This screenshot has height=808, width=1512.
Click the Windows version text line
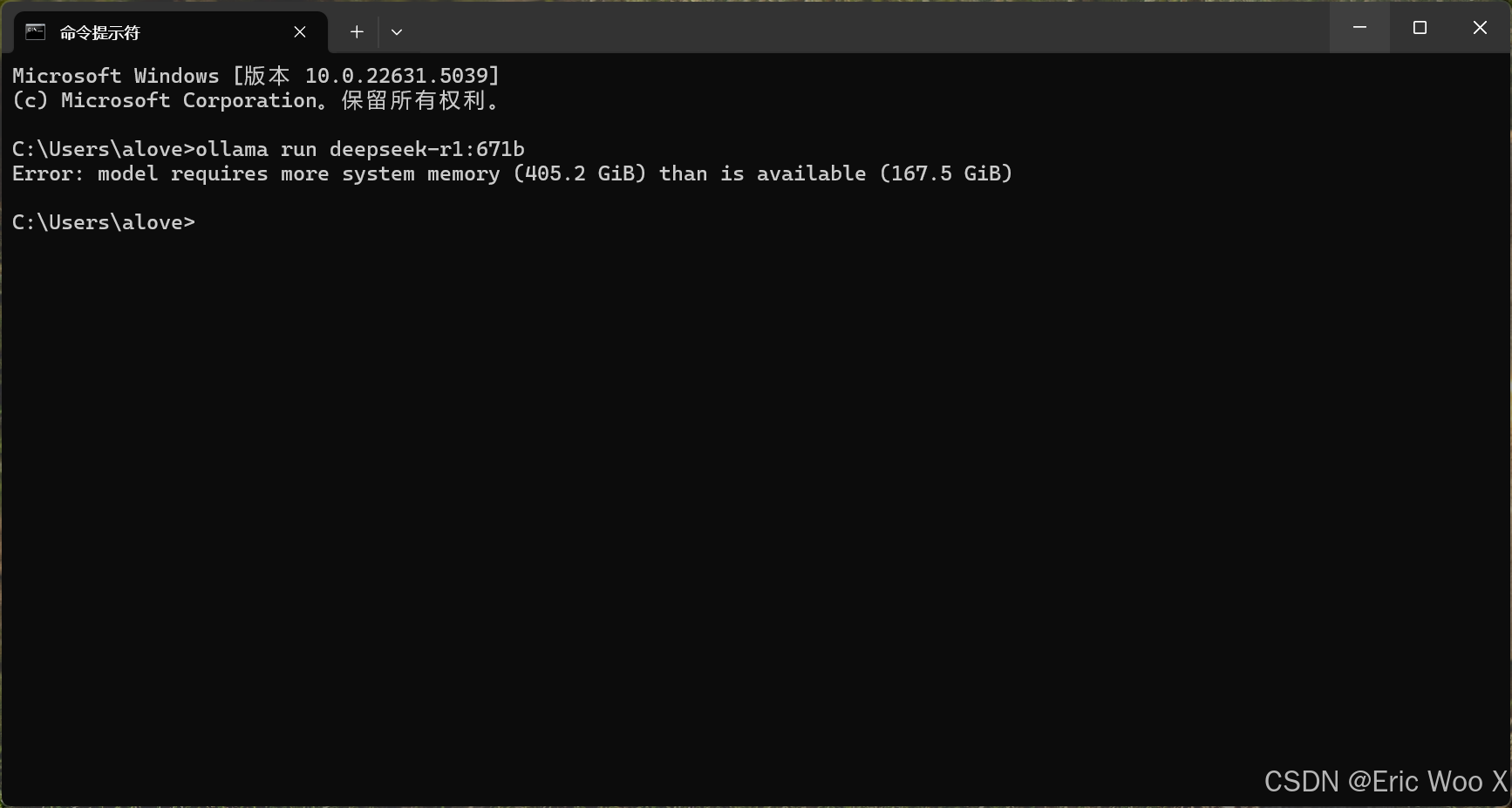pyautogui.click(x=255, y=75)
